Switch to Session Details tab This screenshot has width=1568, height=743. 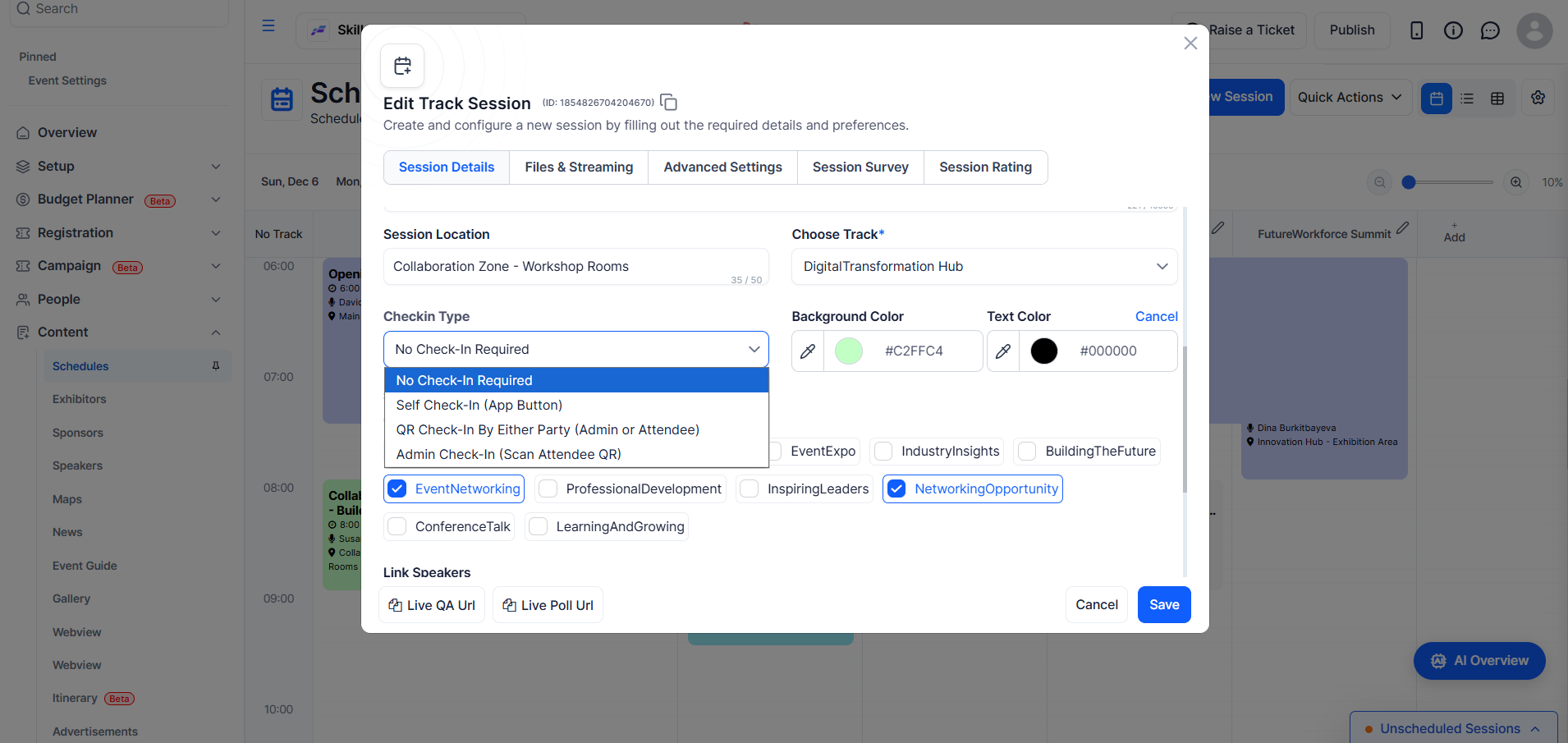(447, 167)
